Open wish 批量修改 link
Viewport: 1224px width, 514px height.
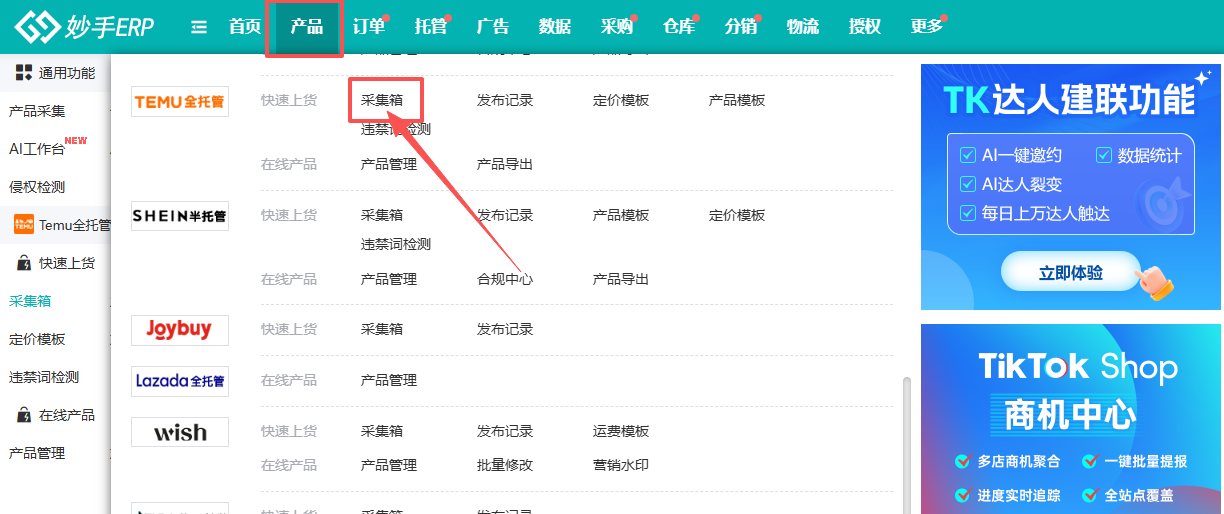(505, 465)
